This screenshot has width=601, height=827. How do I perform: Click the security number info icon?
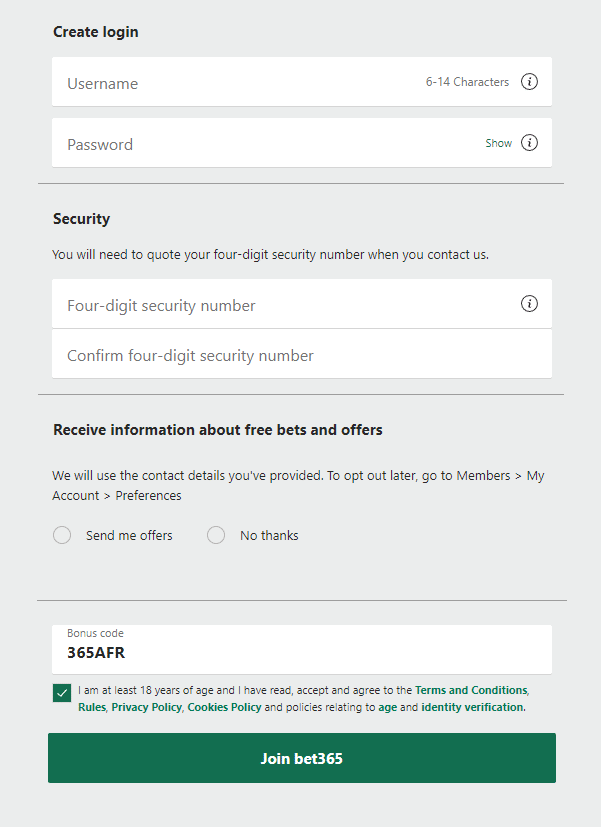coord(529,303)
